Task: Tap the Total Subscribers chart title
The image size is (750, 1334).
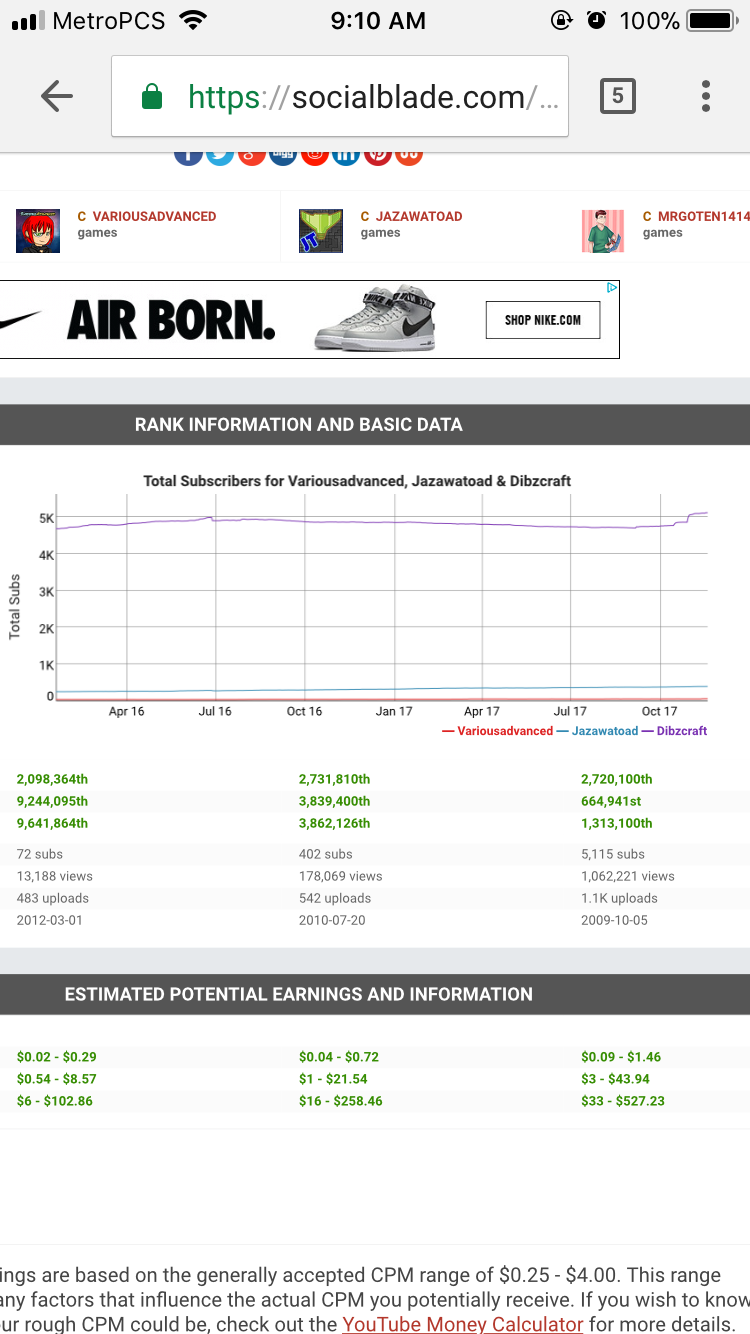Action: tap(357, 481)
